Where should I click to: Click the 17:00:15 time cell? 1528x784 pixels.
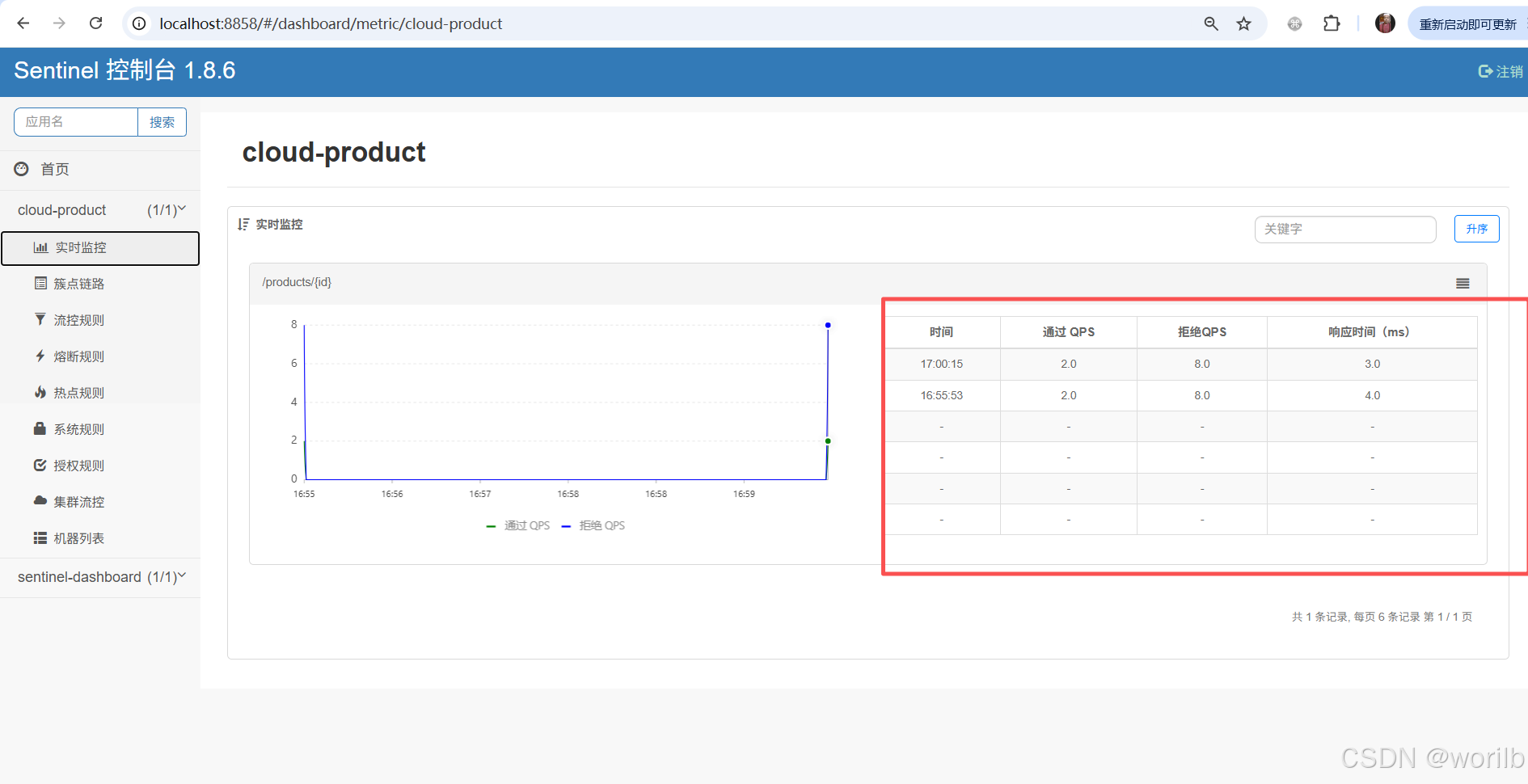pyautogui.click(x=942, y=364)
